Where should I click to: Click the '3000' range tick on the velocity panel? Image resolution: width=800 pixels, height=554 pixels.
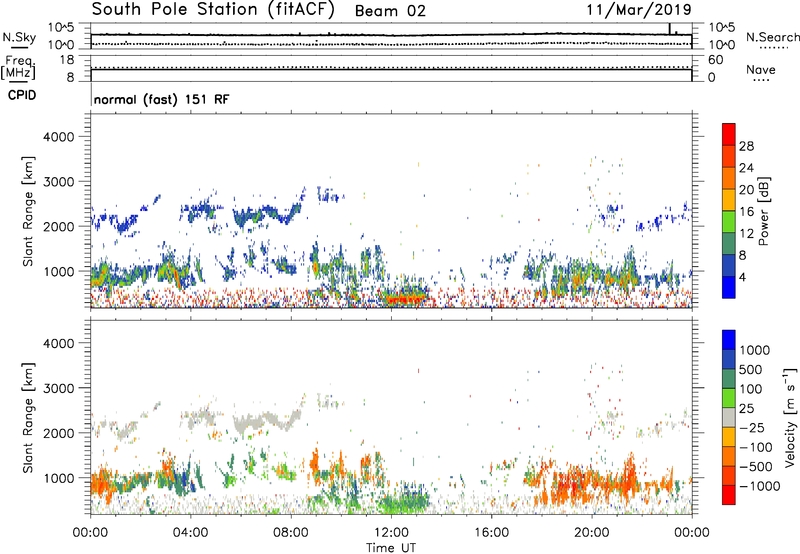coord(58,388)
